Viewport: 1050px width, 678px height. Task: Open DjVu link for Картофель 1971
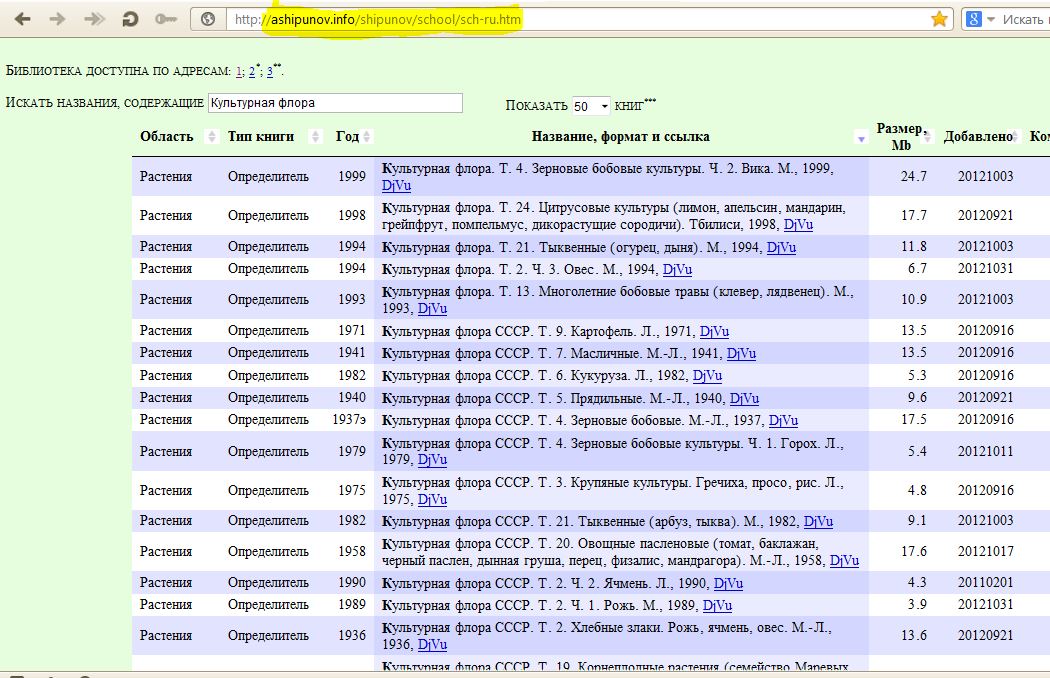(x=714, y=331)
